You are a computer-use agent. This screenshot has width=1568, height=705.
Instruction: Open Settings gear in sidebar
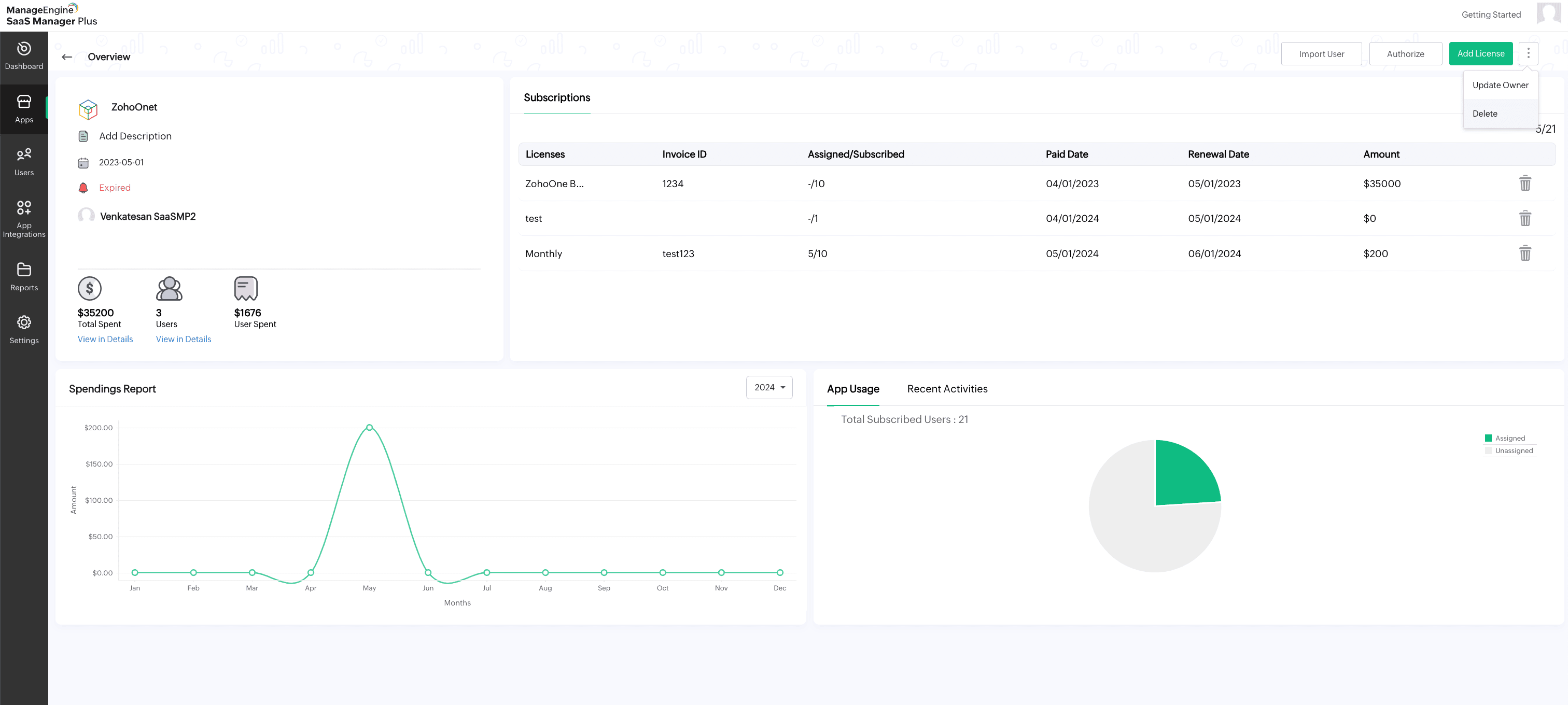point(24,329)
